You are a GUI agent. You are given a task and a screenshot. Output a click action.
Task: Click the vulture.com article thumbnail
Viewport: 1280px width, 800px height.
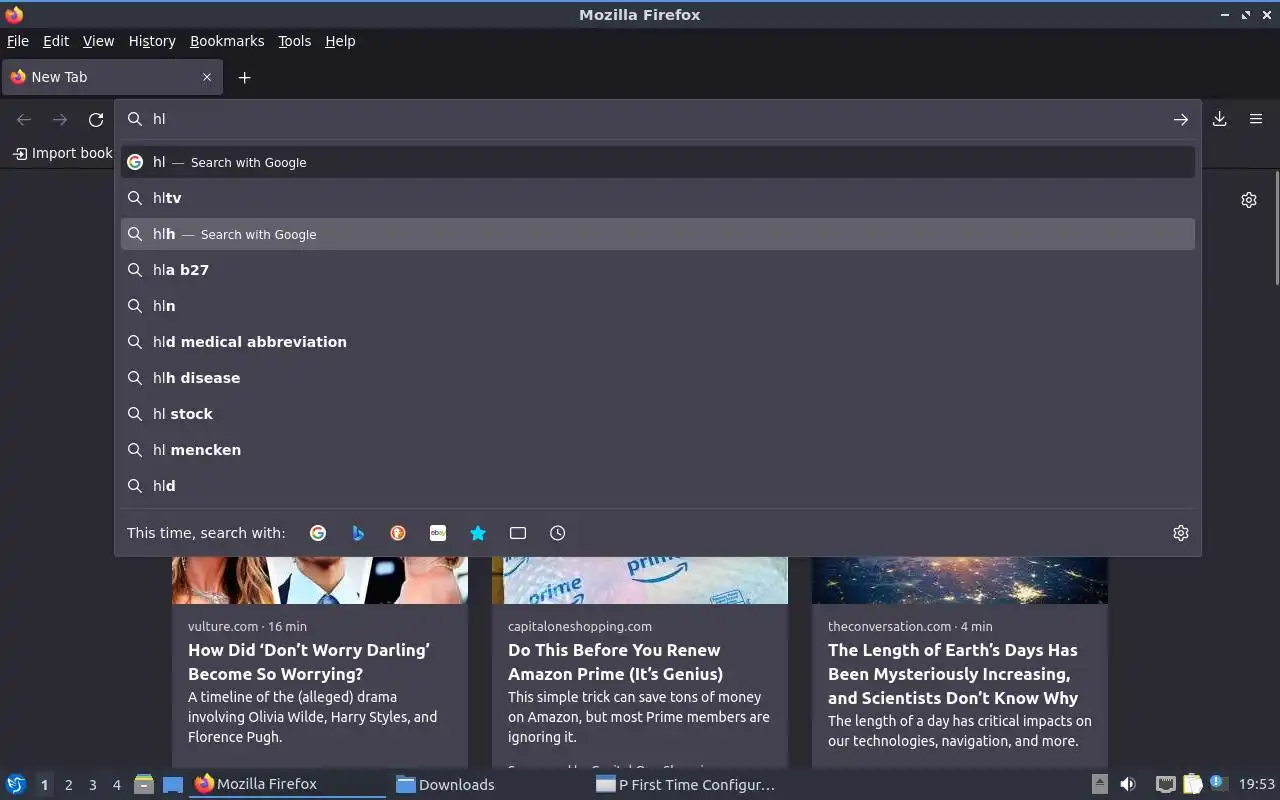(320, 580)
